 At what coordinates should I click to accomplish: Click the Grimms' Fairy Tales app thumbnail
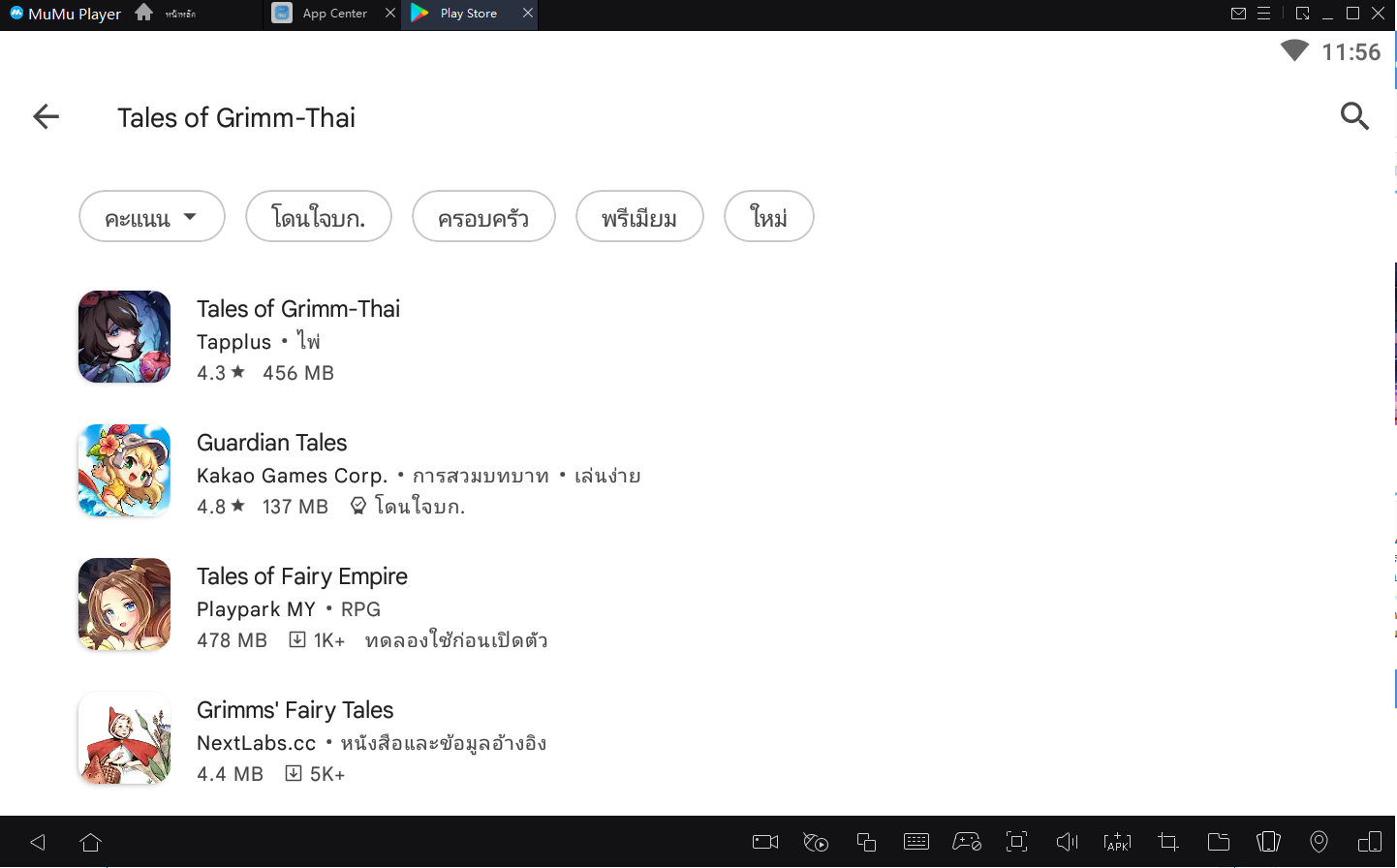pos(125,738)
